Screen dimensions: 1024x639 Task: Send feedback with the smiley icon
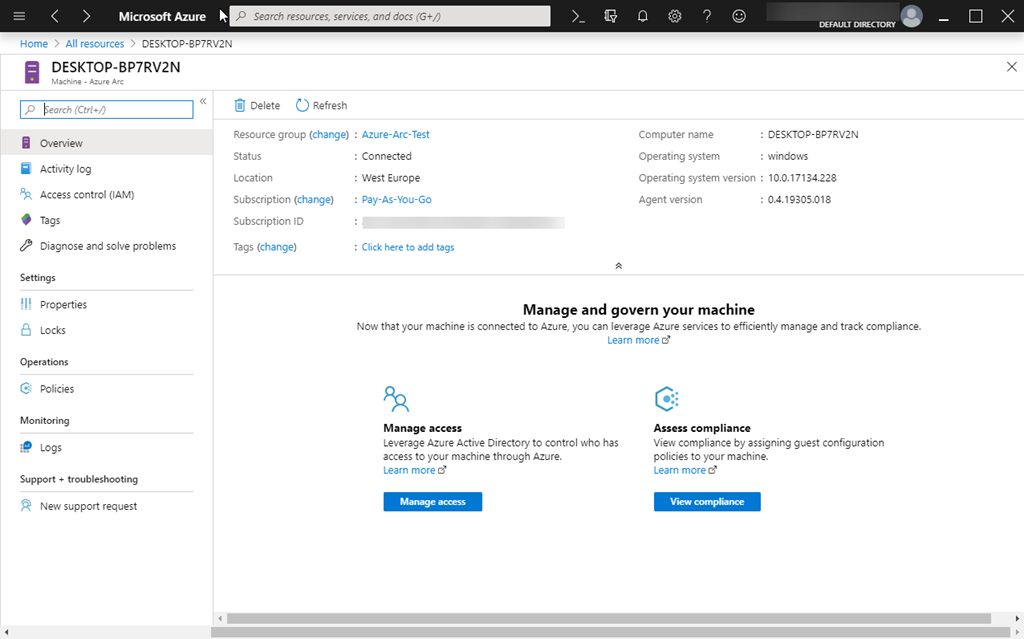(739, 16)
